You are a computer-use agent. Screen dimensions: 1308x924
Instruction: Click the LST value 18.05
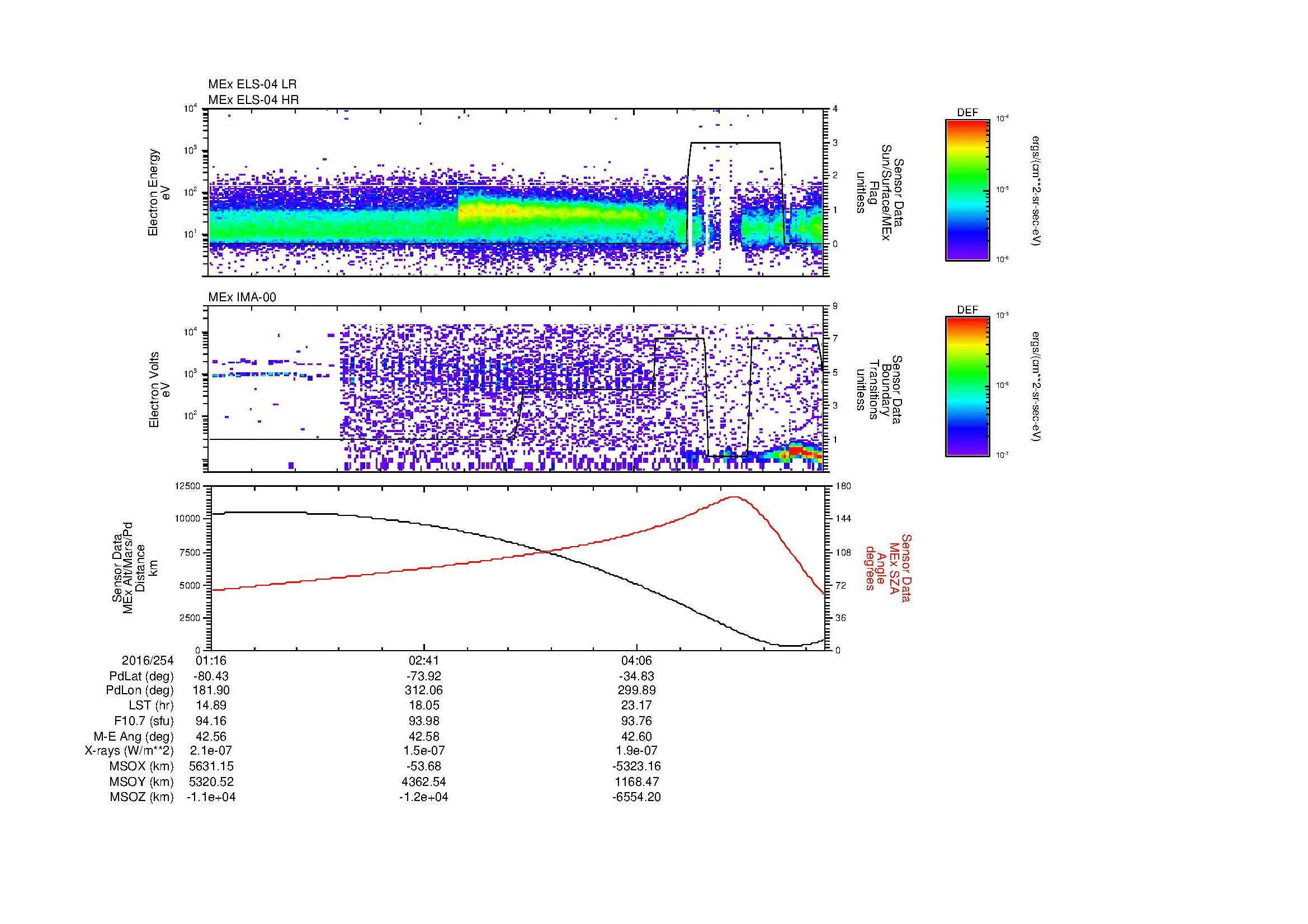tap(423, 705)
